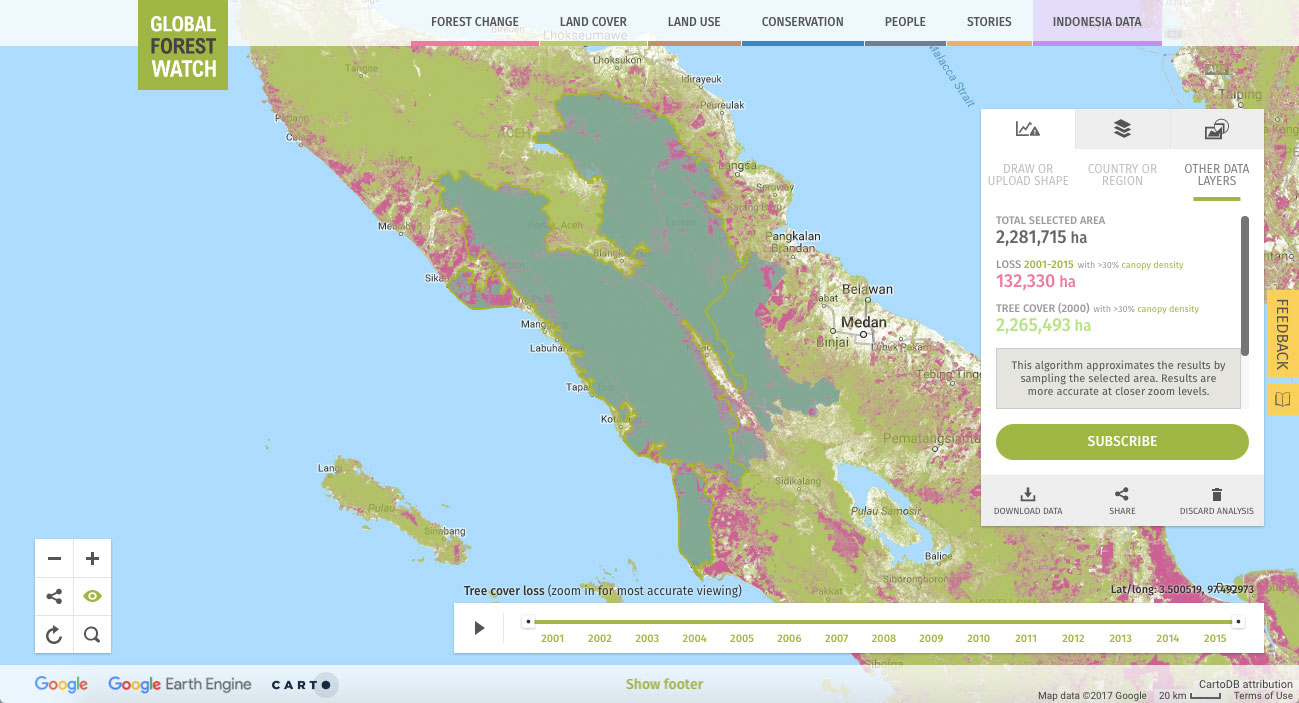Open the Land Cover menu

[x=594, y=22]
